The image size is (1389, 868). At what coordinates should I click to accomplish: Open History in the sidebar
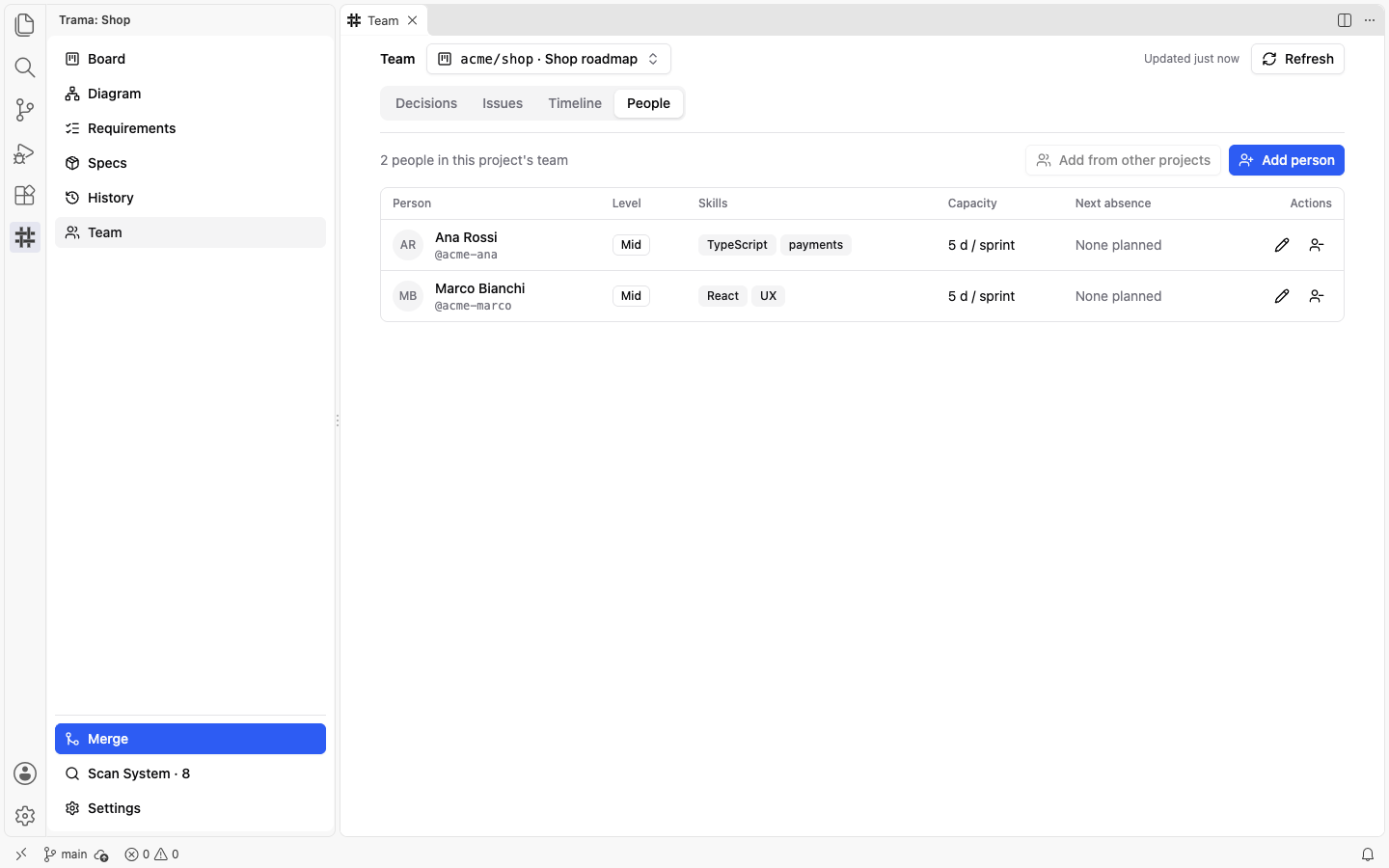pyautogui.click(x=190, y=198)
